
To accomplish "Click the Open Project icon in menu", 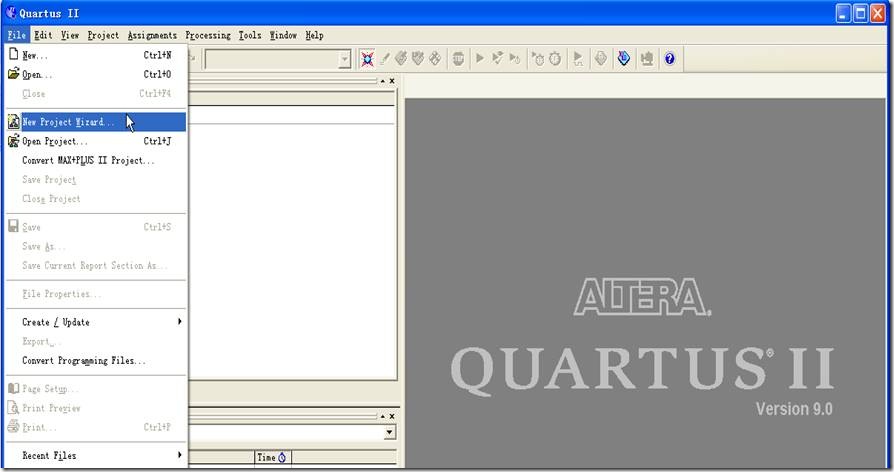I will [x=13, y=141].
